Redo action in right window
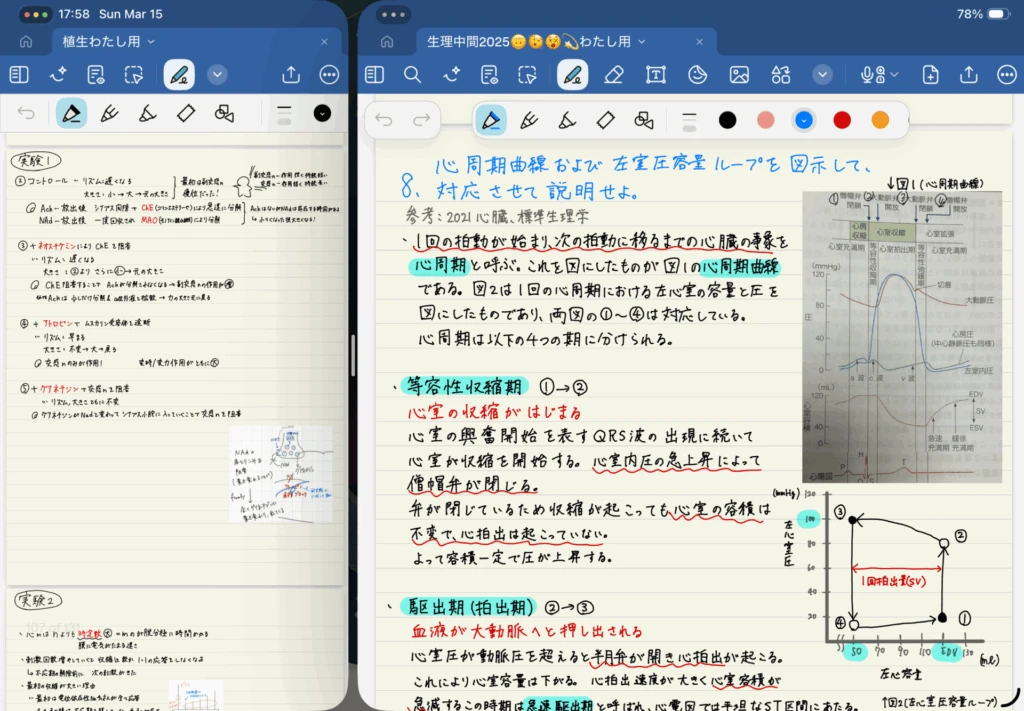 (421, 120)
